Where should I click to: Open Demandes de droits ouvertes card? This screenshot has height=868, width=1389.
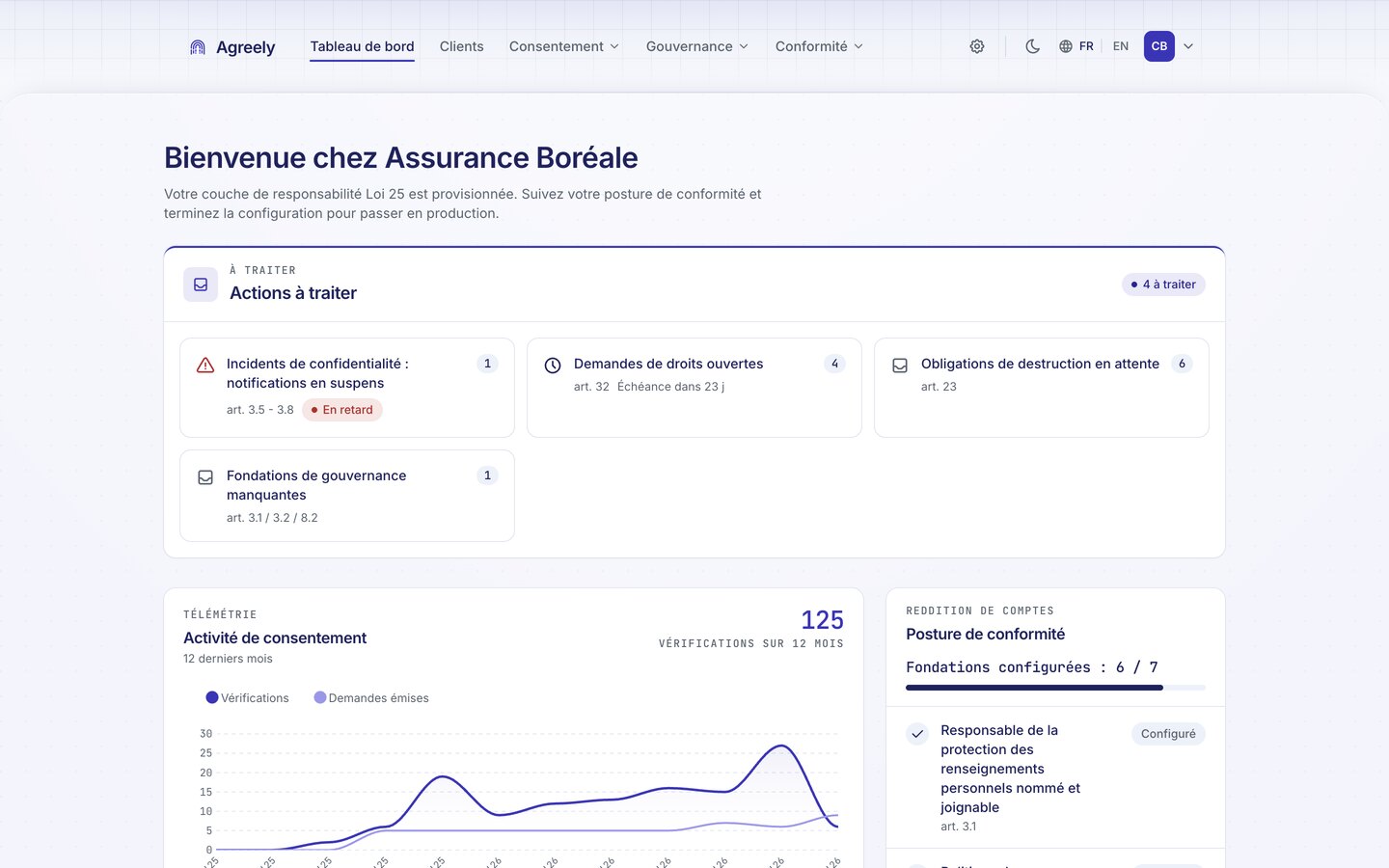point(694,388)
